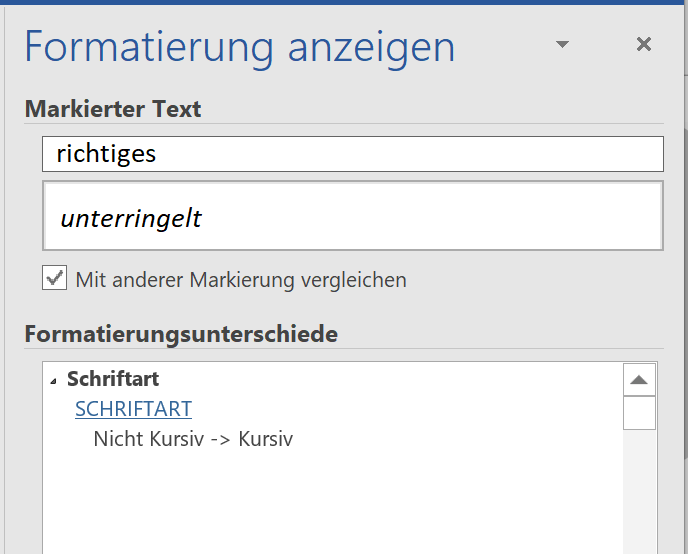Image resolution: width=688 pixels, height=554 pixels.
Task: Click the scrollbar track below the thumb
Action: 639,491
